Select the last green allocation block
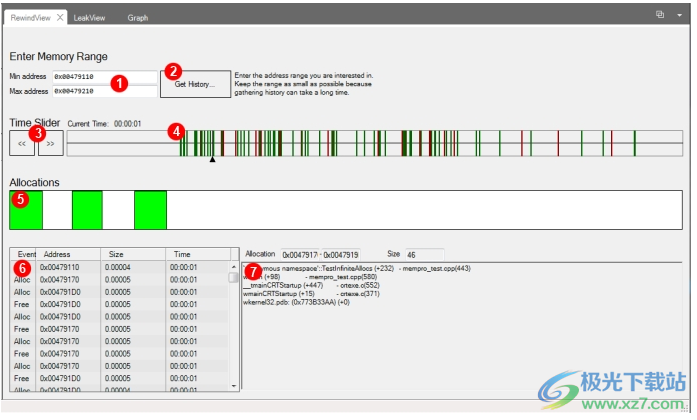The height and width of the screenshot is (420, 697). coord(150,210)
